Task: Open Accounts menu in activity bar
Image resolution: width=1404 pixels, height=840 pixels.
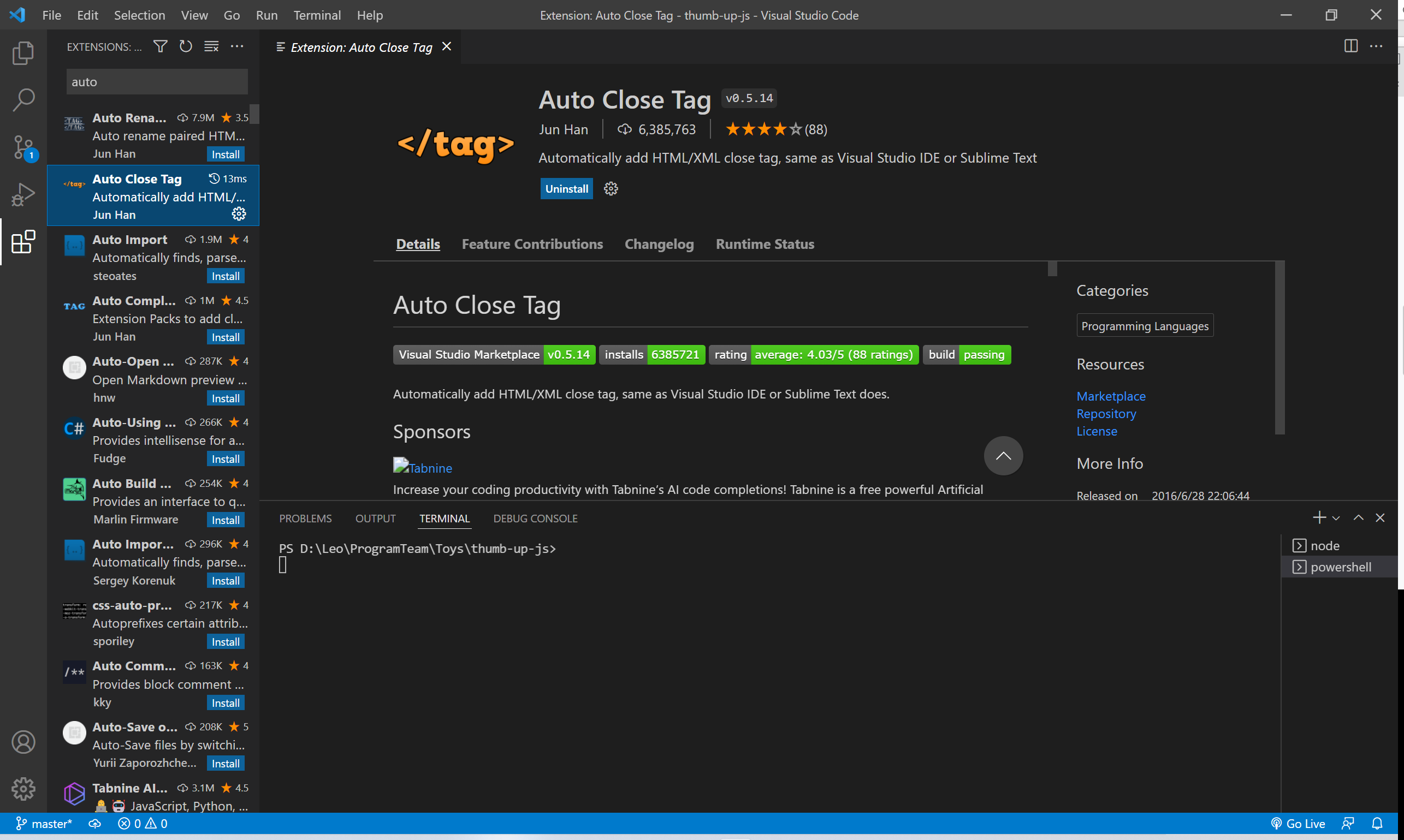Action: [23, 742]
